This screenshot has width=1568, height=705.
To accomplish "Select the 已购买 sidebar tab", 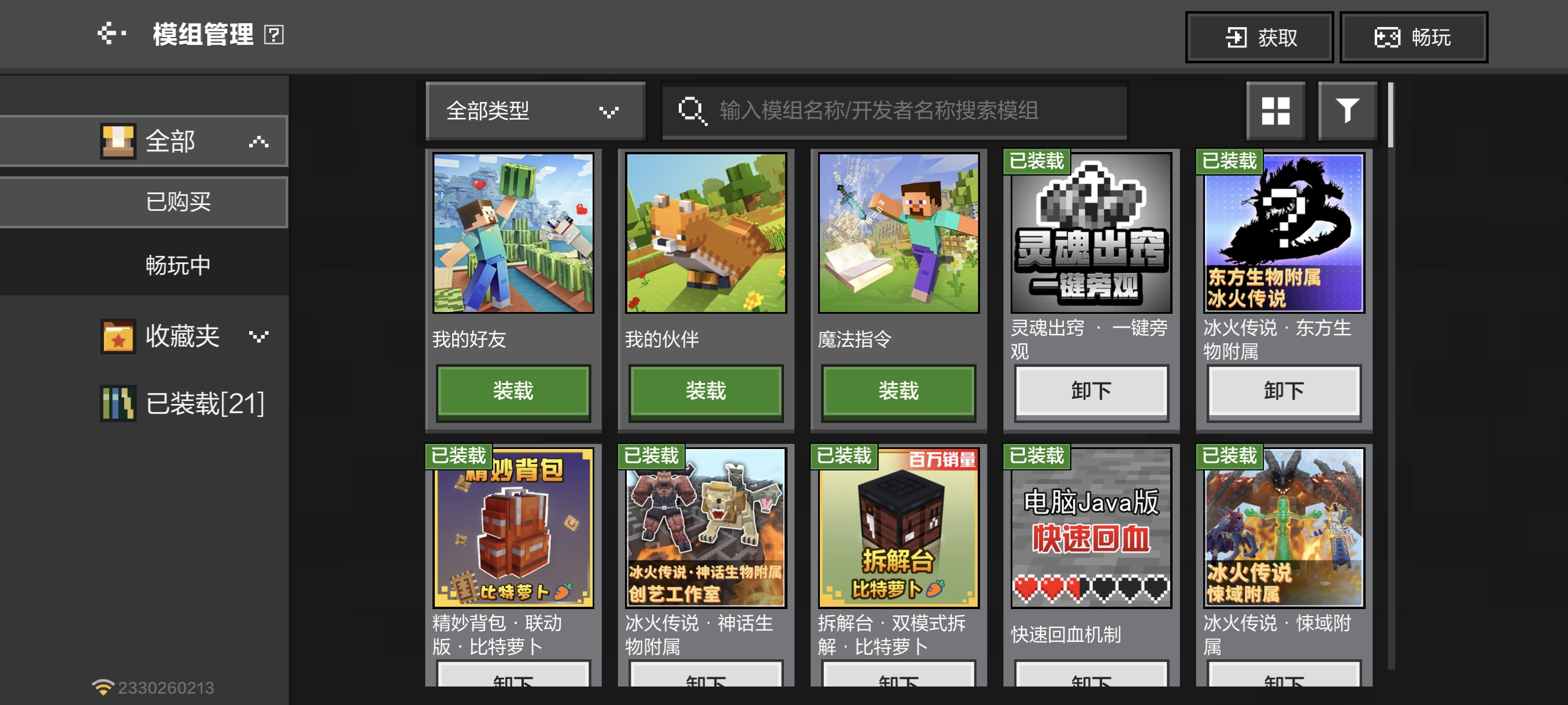I will pos(143,202).
